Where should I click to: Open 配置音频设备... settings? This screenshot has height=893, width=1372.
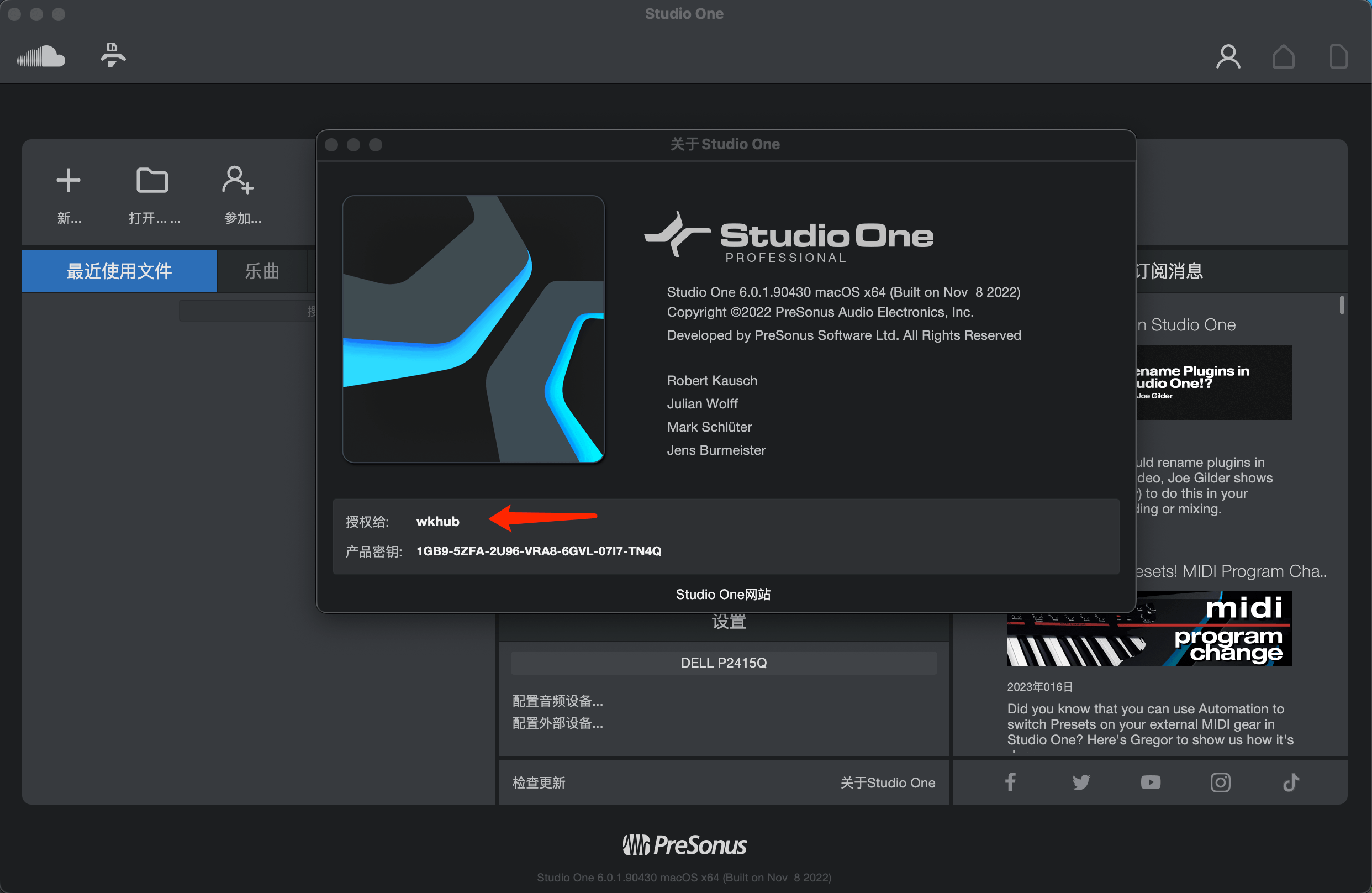pyautogui.click(x=557, y=701)
